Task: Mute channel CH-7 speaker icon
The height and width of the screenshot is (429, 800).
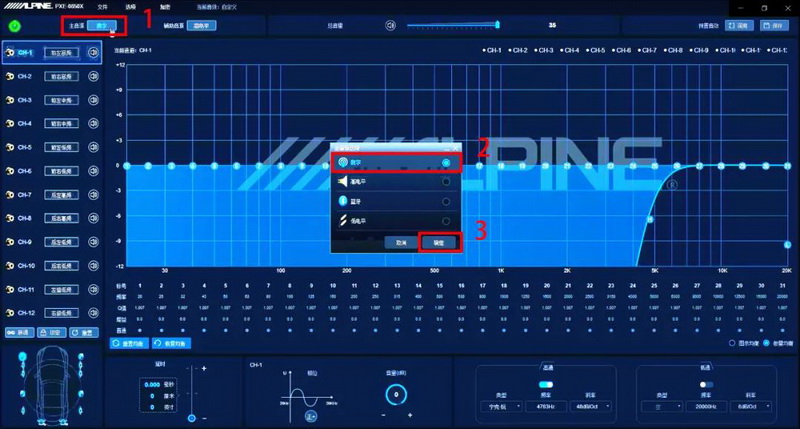Action: click(x=93, y=194)
